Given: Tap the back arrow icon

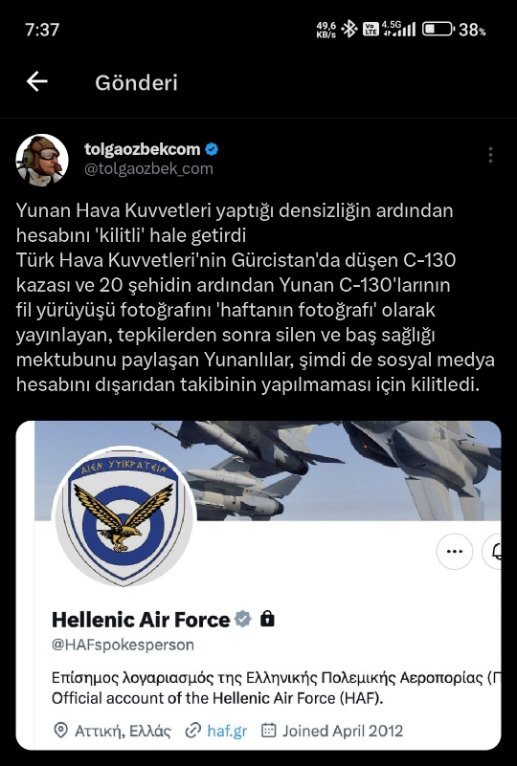Looking at the screenshot, I should pyautogui.click(x=37, y=82).
